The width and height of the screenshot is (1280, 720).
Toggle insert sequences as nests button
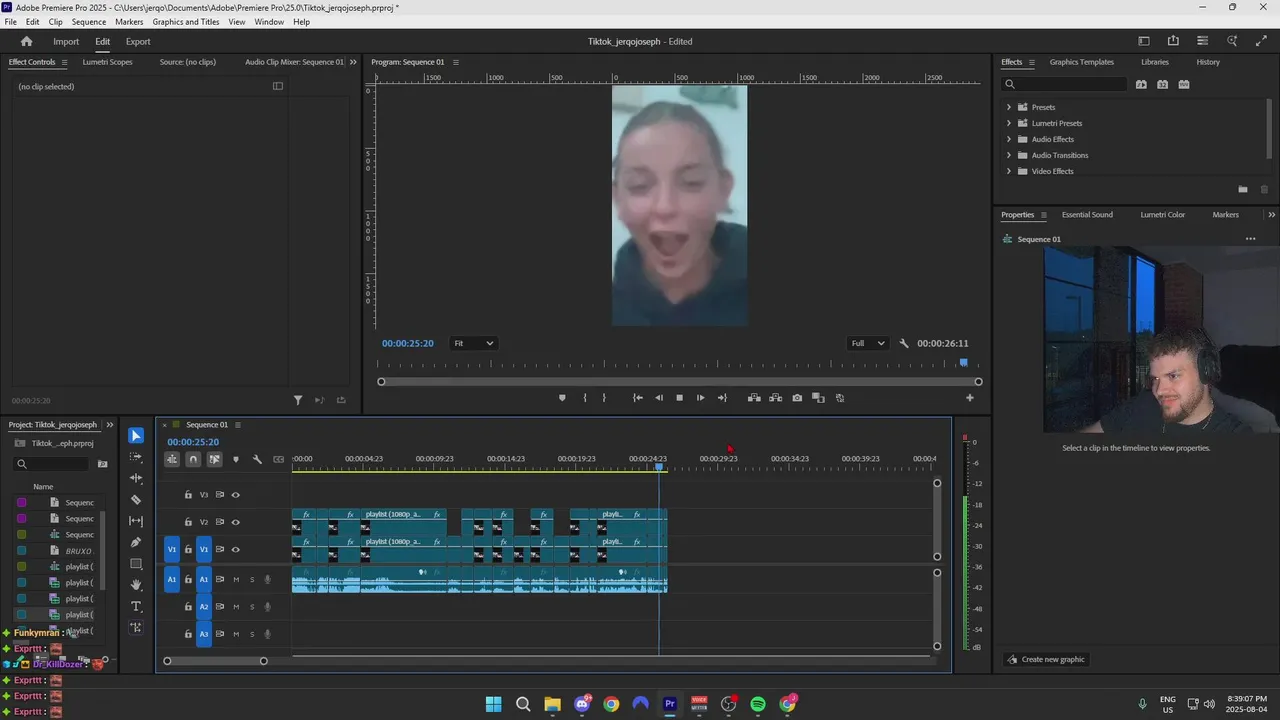point(172,460)
